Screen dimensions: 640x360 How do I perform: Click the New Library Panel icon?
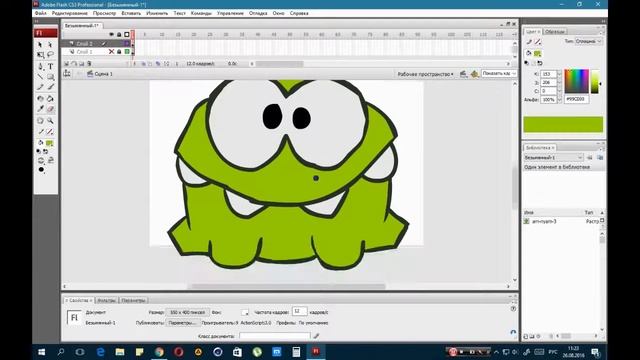pyautogui.click(x=600, y=158)
